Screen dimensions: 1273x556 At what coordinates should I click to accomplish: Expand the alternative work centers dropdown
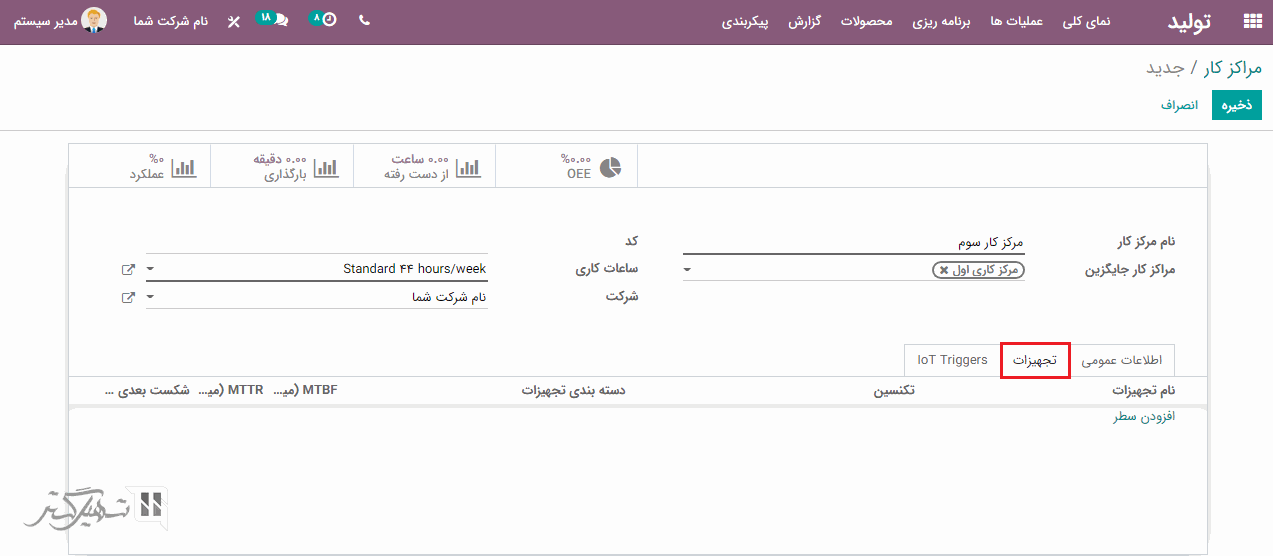click(x=687, y=270)
